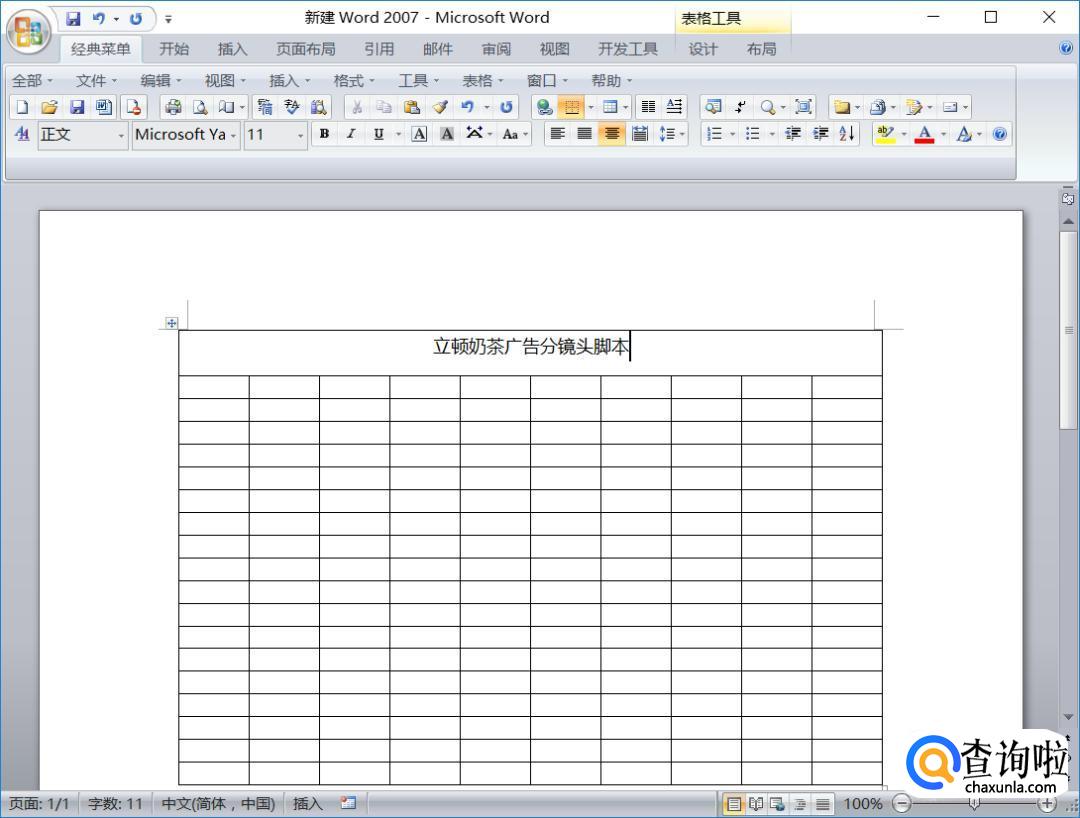The width and height of the screenshot is (1080, 818).
Task: Click the paste clipboard icon
Action: [x=412, y=107]
